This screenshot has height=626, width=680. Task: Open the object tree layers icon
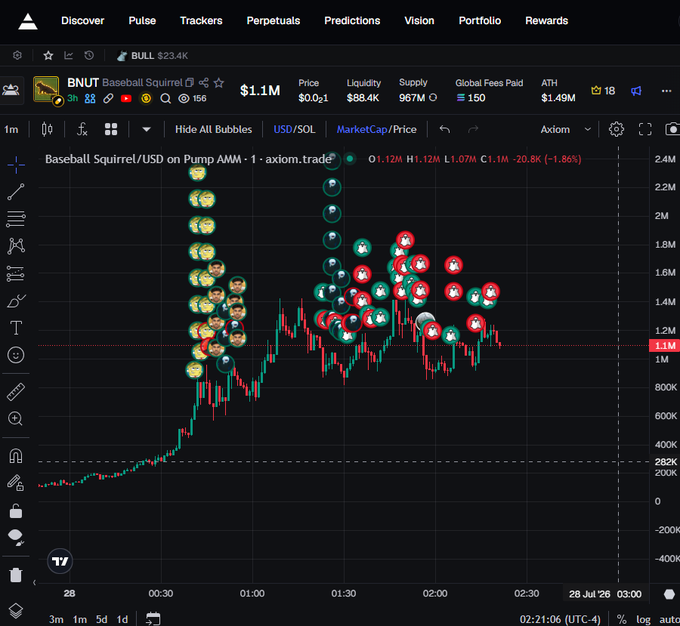click(16, 610)
